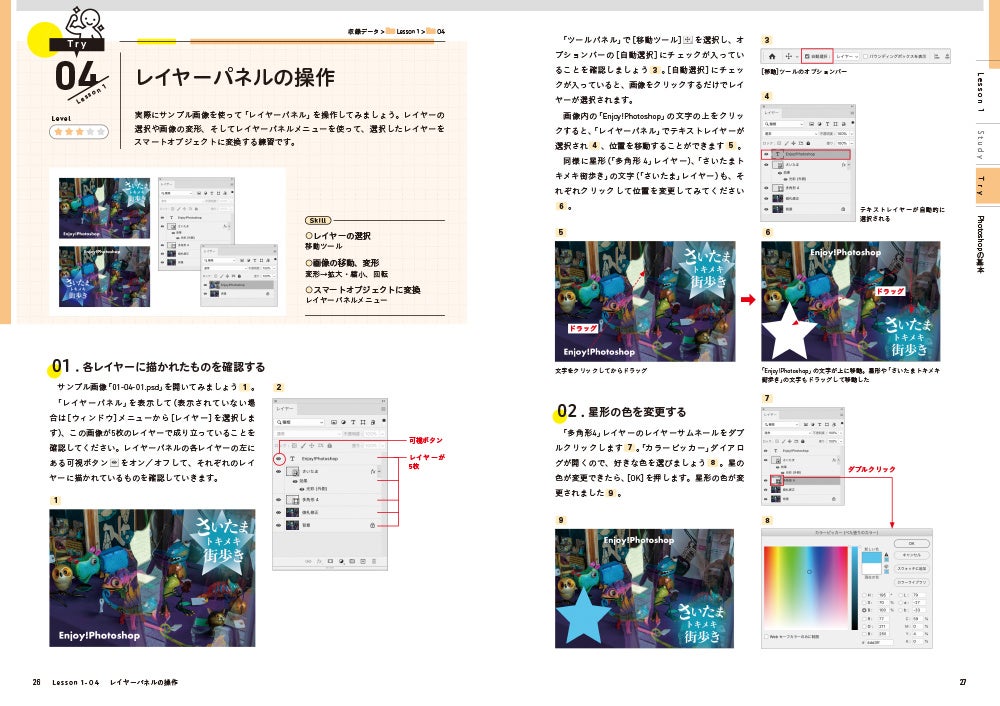Open the layer/group dropdown in the options bar
This screenshot has width=1000, height=706.
[847, 56]
